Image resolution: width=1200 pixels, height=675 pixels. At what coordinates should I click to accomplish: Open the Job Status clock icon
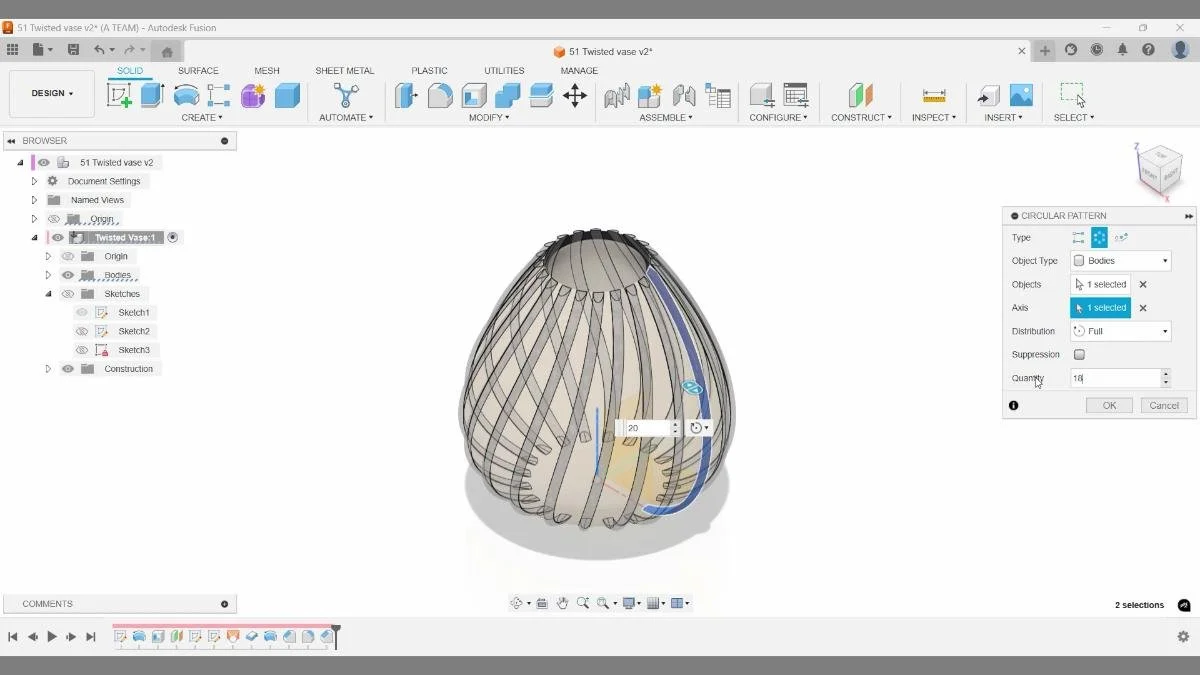coord(1097,49)
